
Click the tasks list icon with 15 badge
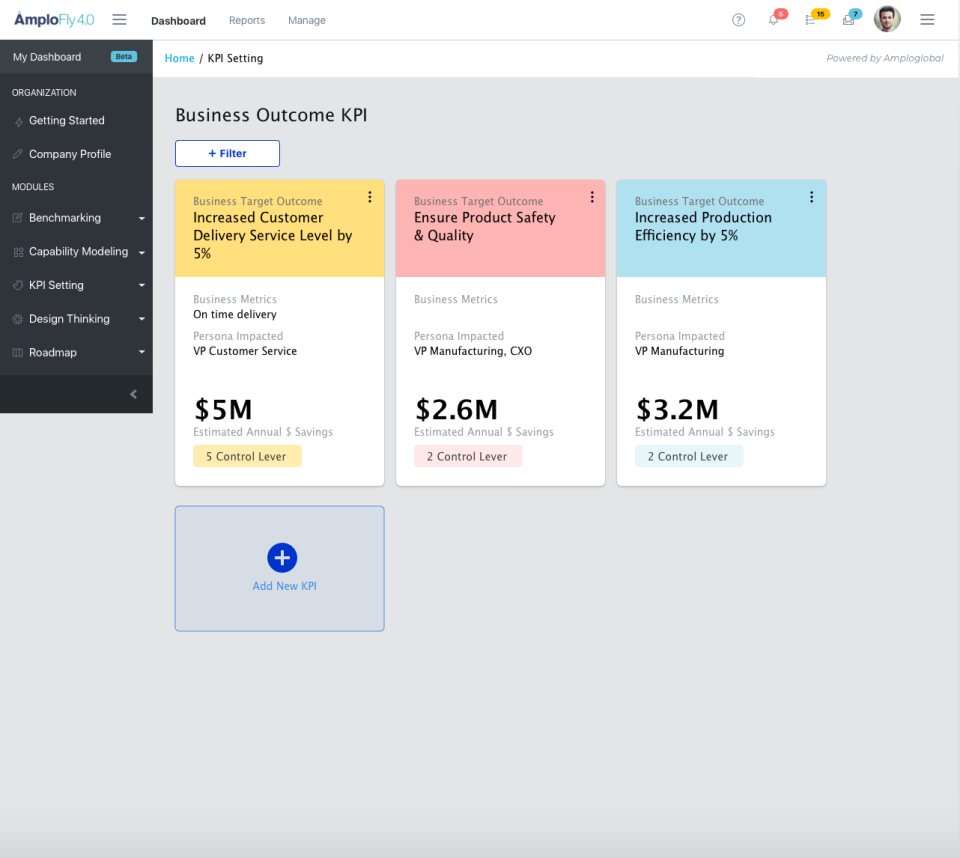click(x=812, y=20)
